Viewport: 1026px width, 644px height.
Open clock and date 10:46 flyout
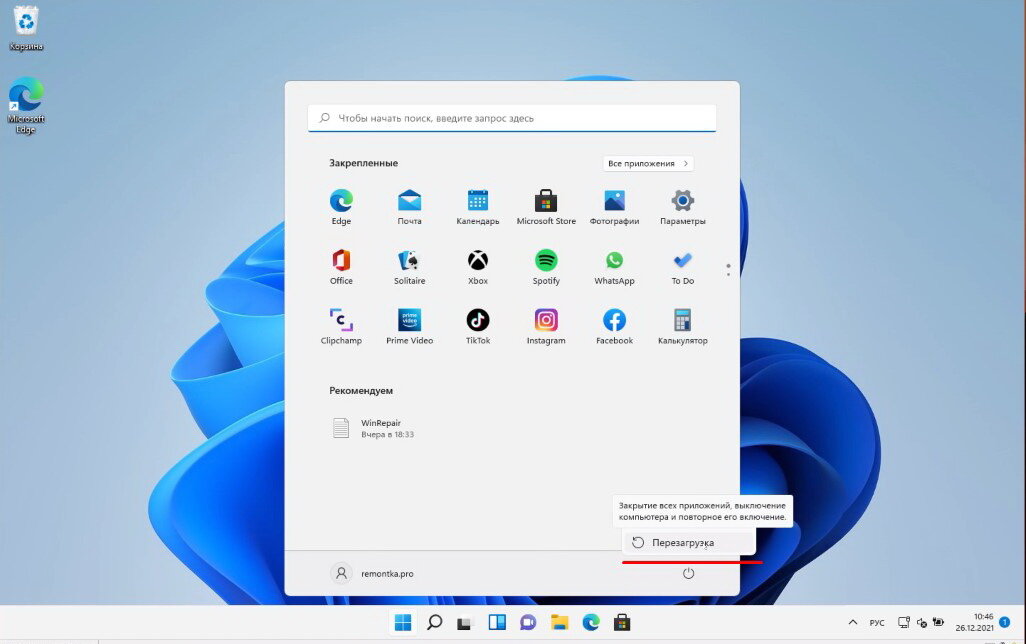click(974, 622)
